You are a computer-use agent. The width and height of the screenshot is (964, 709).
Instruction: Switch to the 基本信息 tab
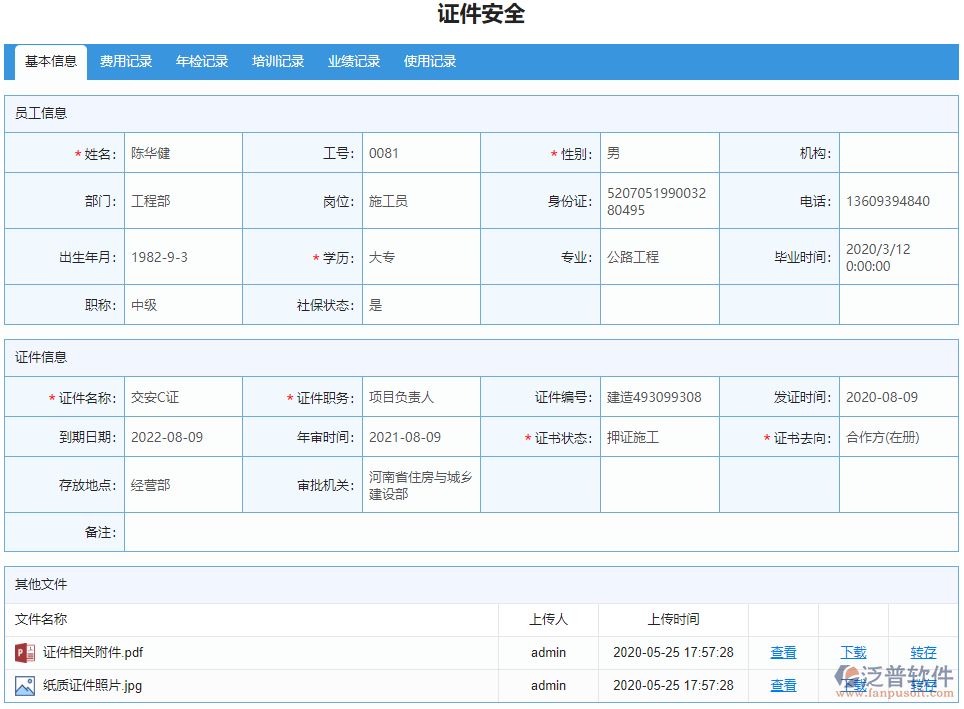pos(51,62)
